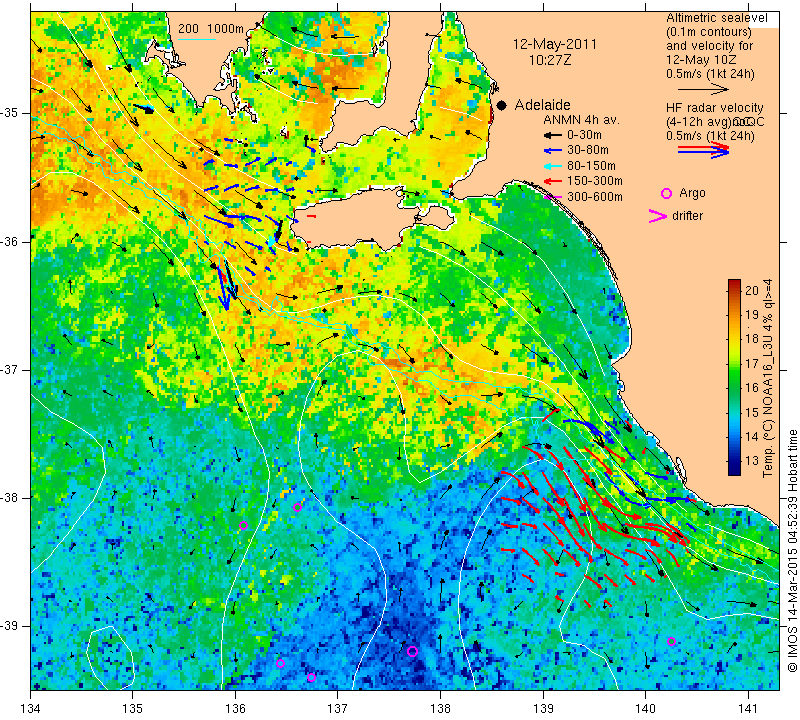Click the red 150-300m legend arrow

click(x=552, y=181)
